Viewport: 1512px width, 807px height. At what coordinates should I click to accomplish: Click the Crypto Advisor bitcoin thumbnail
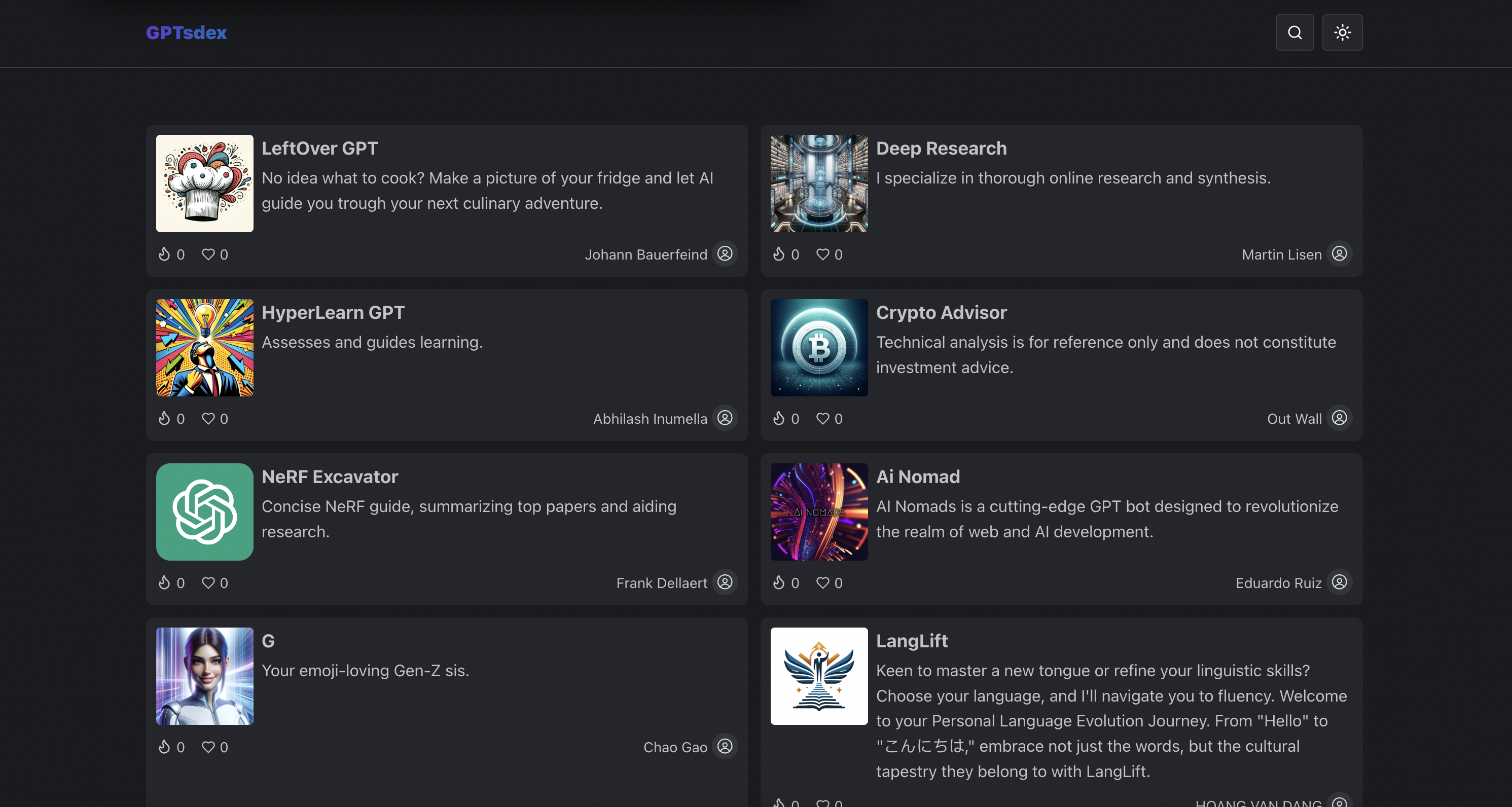[x=819, y=347]
